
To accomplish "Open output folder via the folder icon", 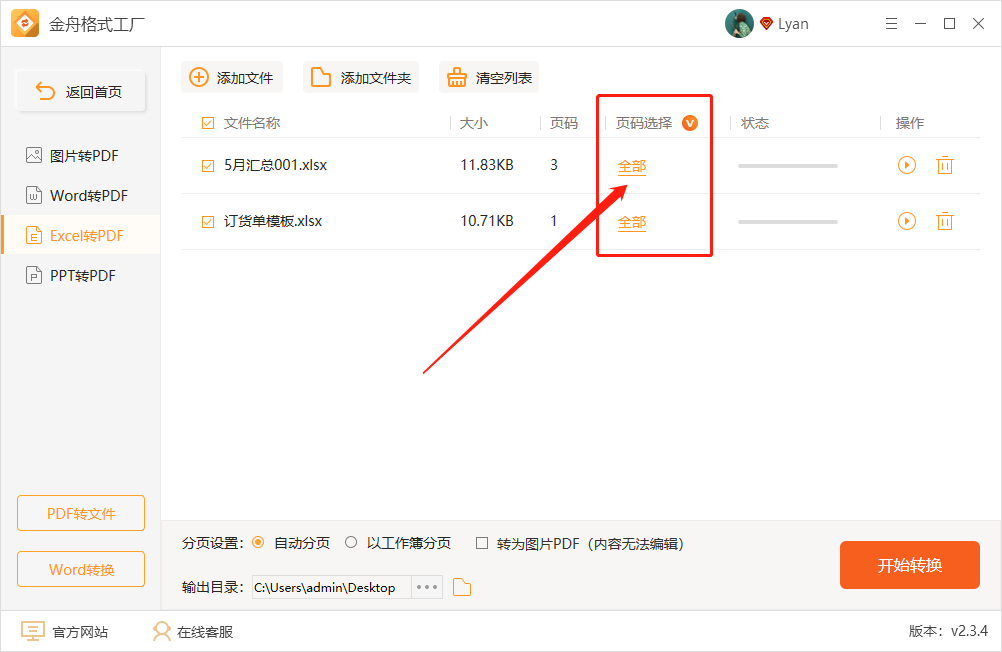I will point(461,587).
